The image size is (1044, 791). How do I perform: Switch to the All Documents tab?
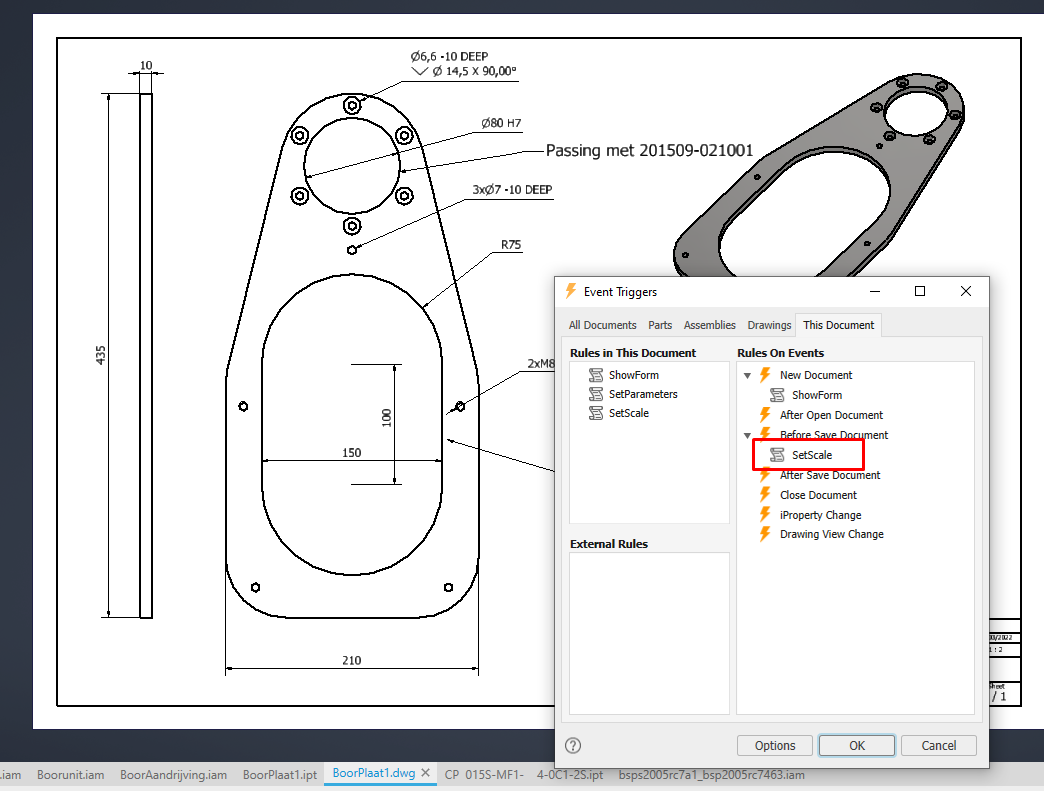pyautogui.click(x=602, y=325)
